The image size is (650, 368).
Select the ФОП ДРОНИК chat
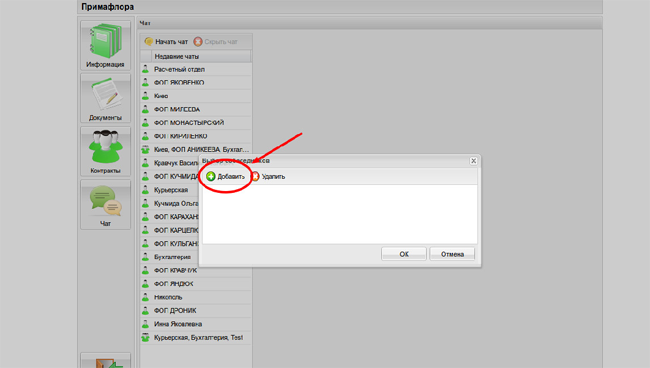[196, 310]
